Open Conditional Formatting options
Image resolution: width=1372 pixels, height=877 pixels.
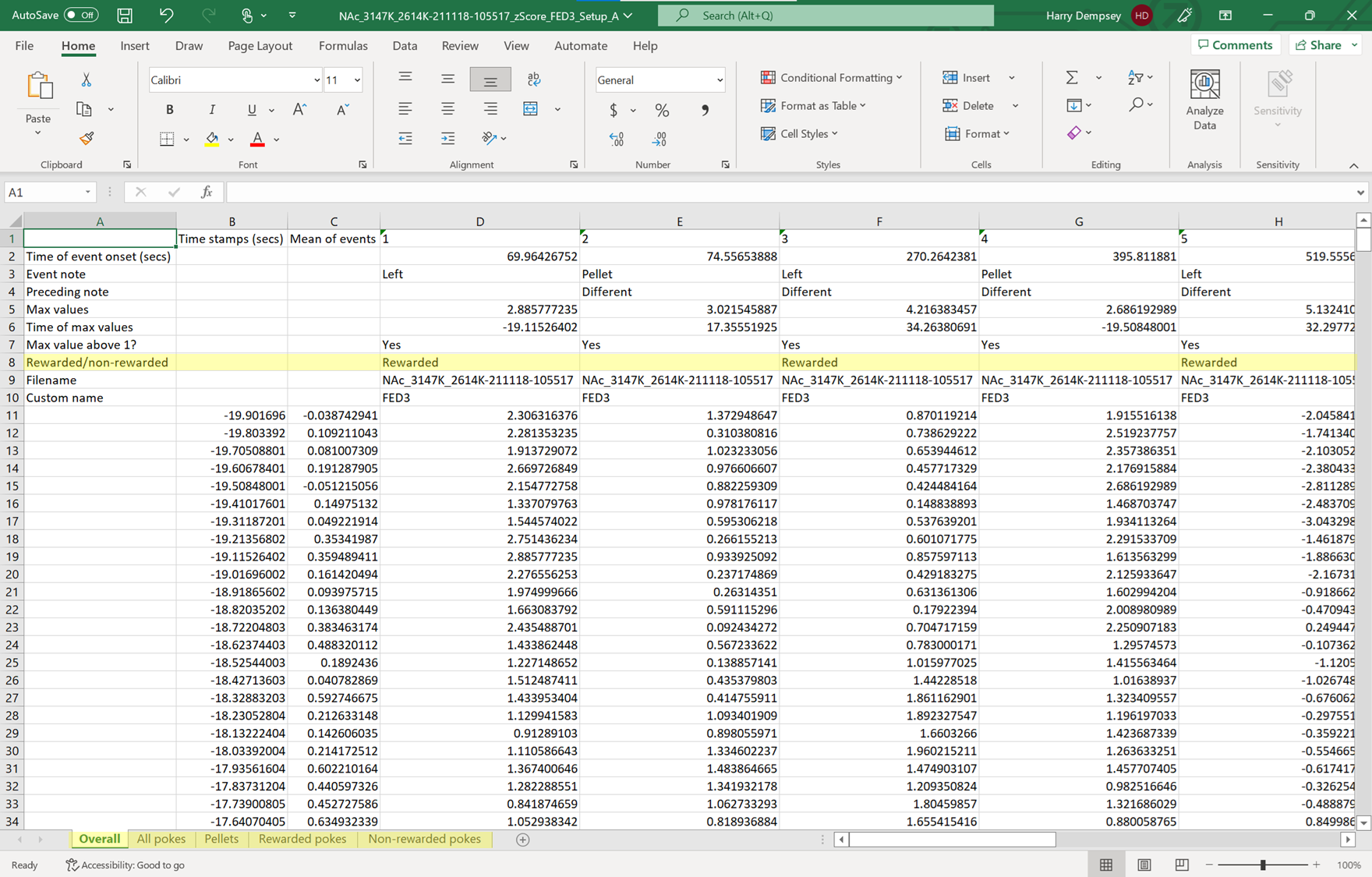831,77
